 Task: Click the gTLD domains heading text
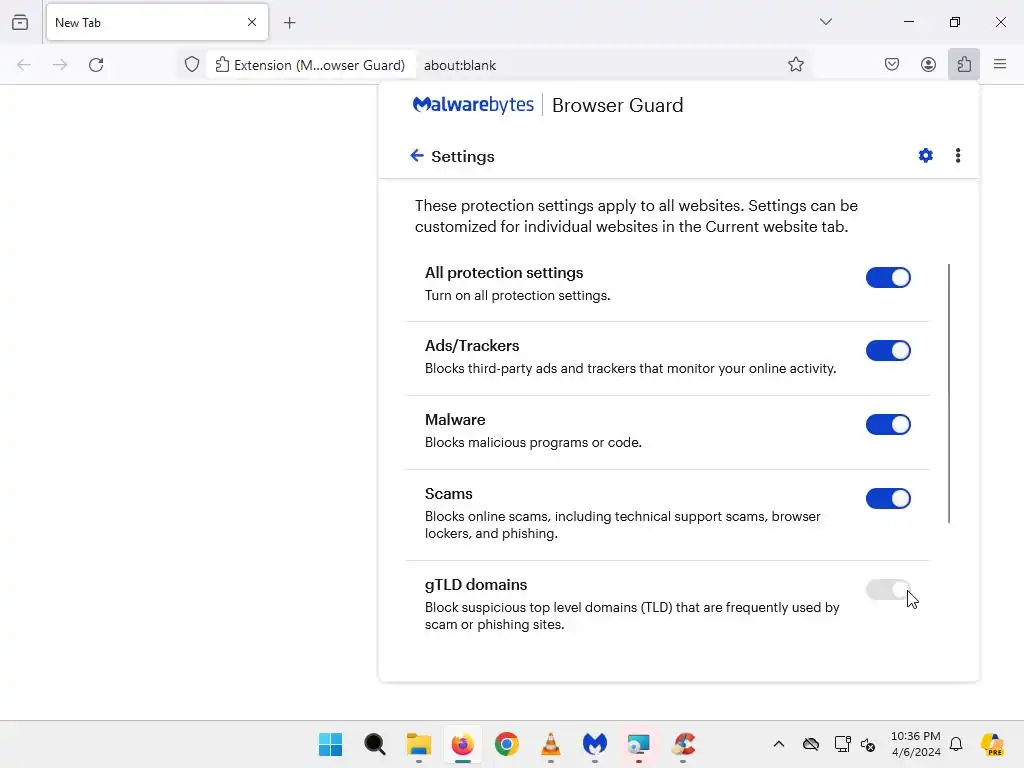476,584
